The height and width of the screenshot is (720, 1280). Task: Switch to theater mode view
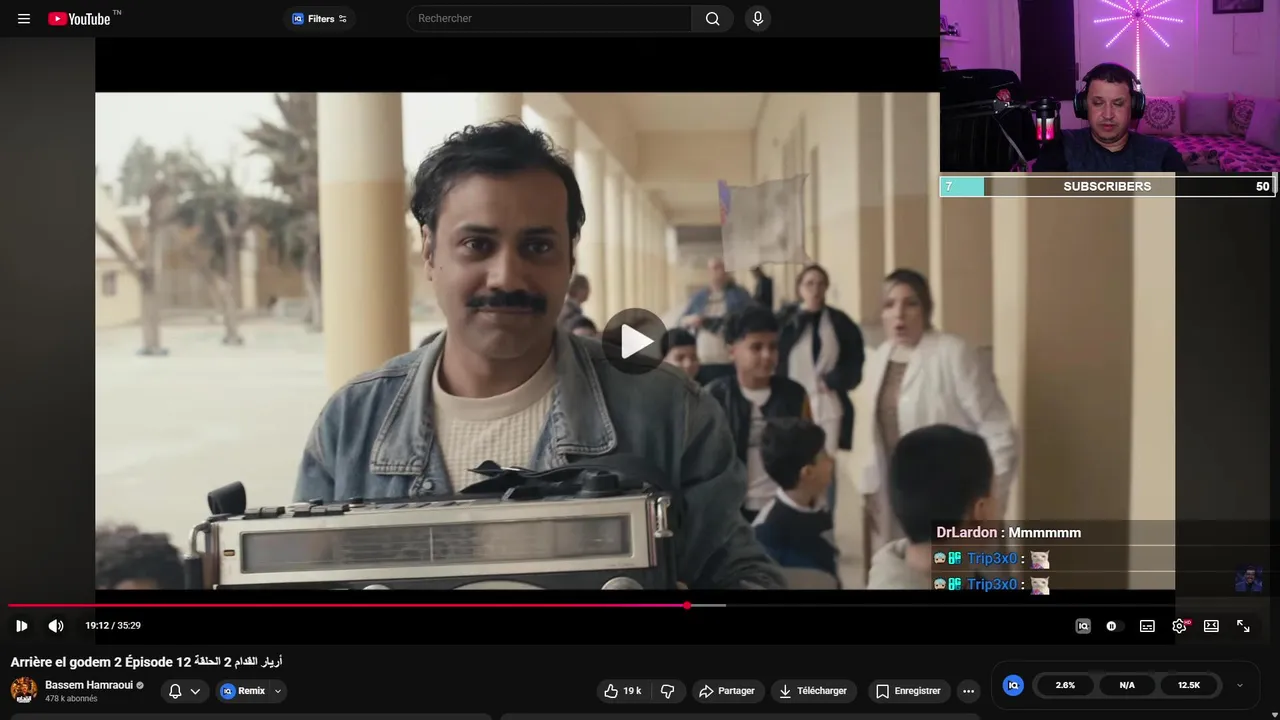(1211, 626)
